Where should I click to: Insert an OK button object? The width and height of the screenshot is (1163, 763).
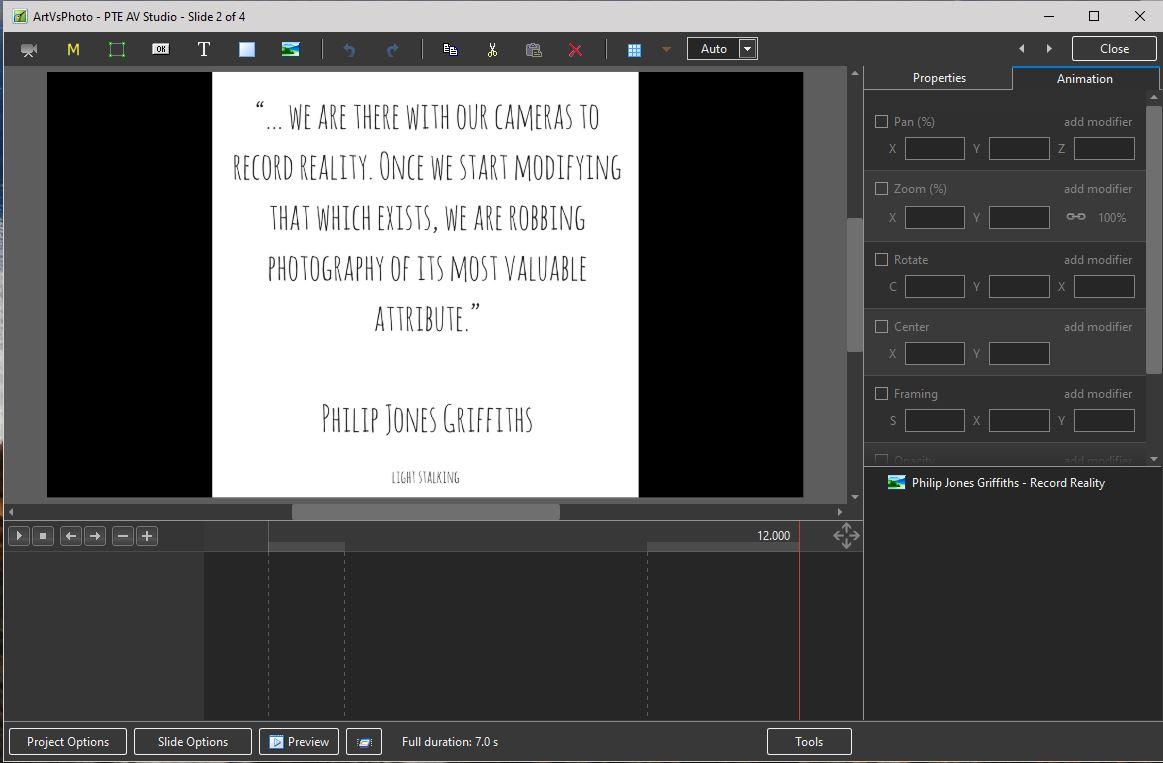160,49
